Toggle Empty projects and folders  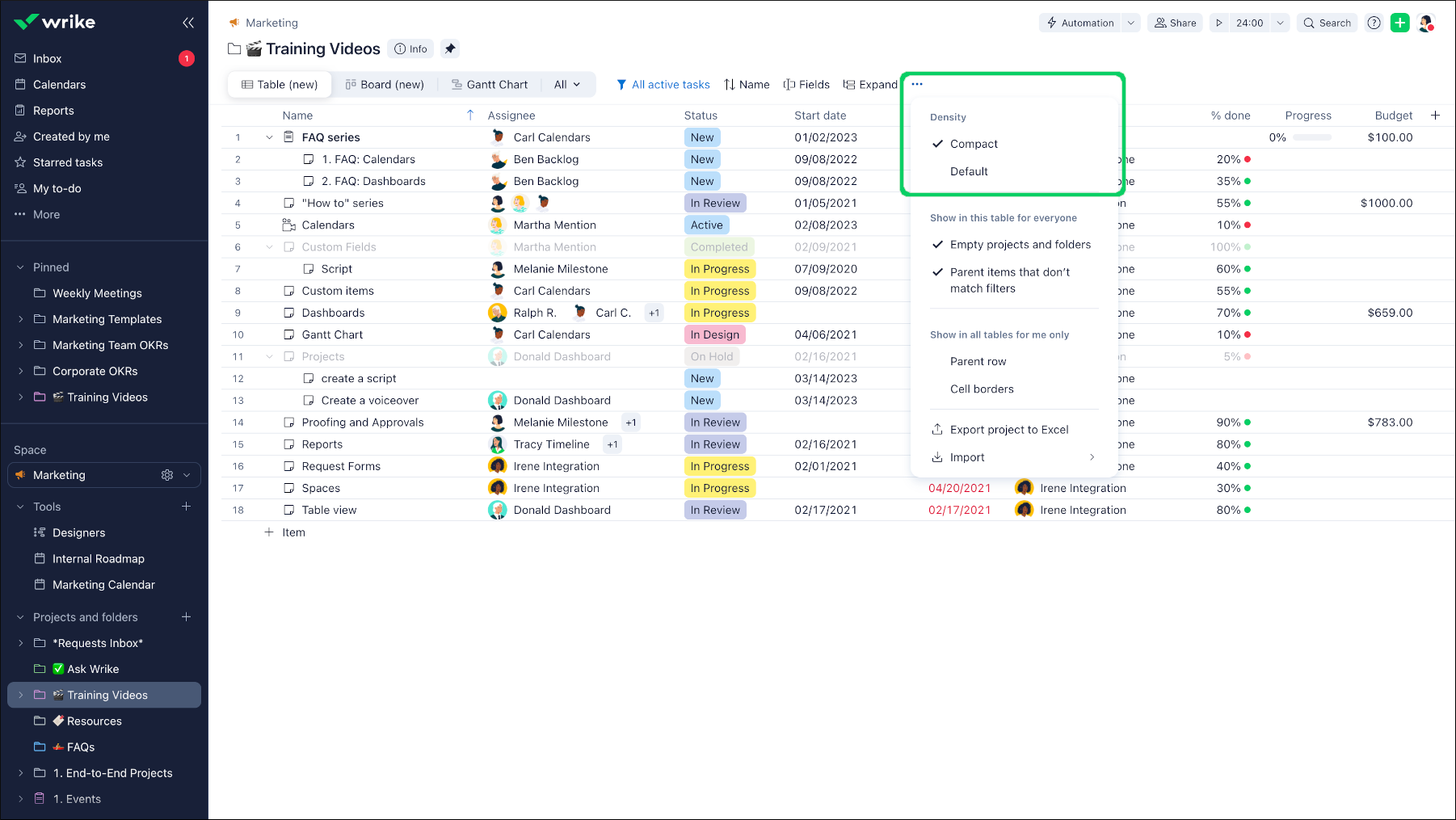1013,245
